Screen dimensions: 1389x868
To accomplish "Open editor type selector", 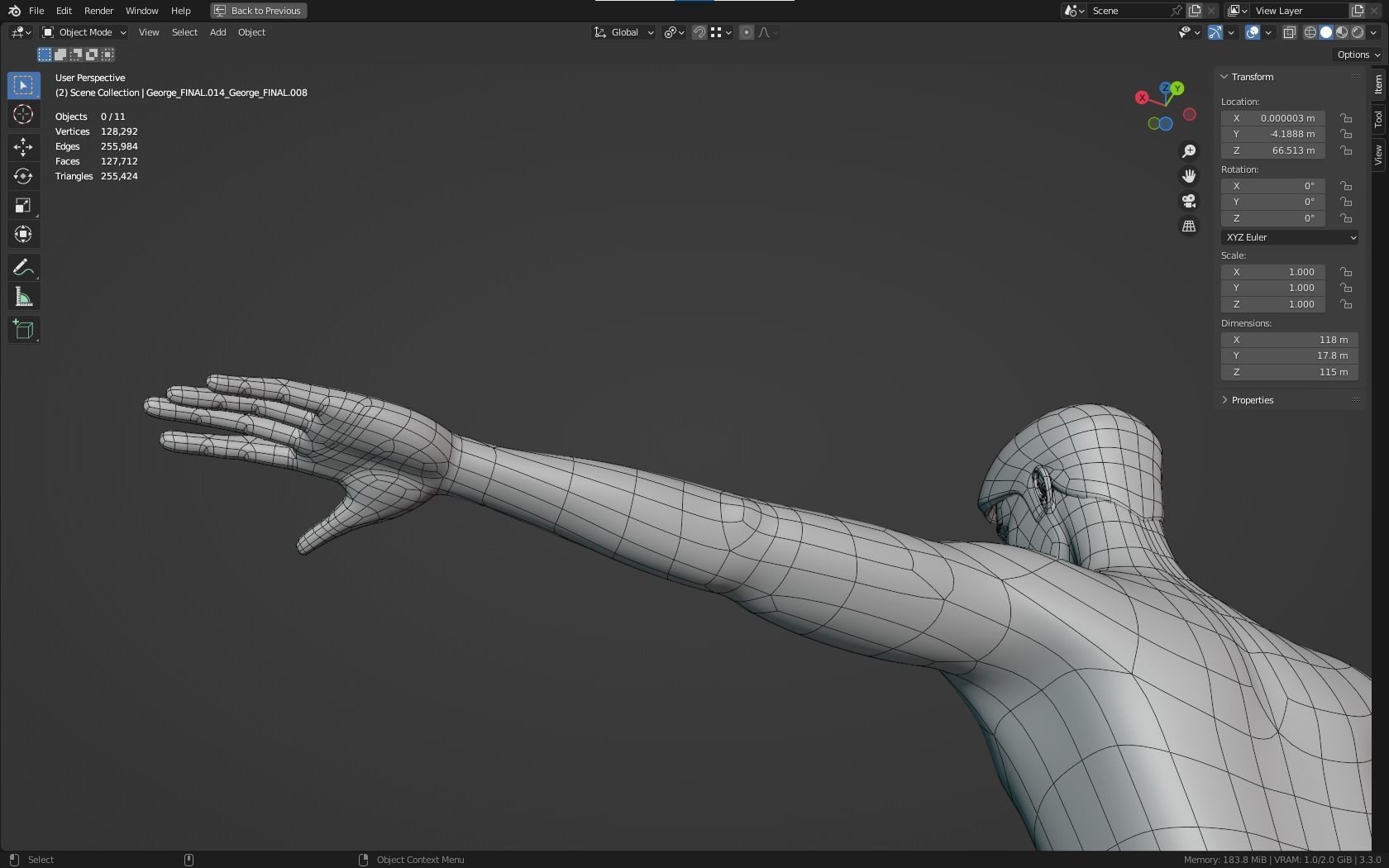I will tap(21, 32).
